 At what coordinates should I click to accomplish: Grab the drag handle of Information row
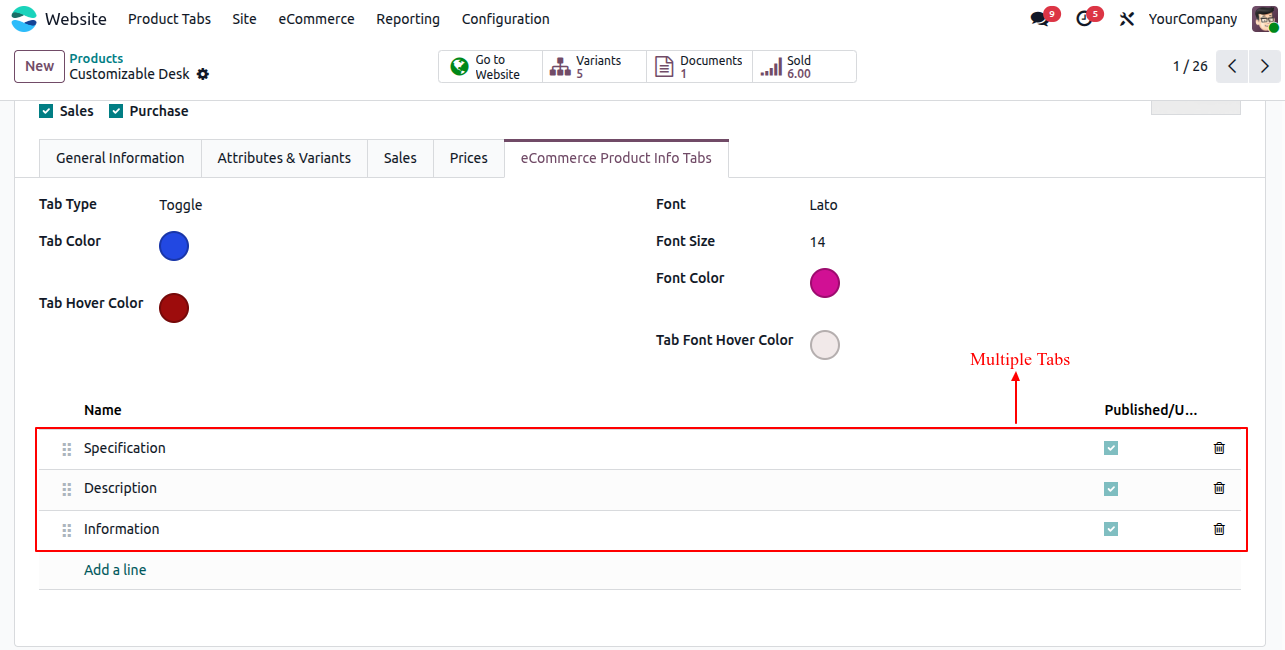click(67, 530)
